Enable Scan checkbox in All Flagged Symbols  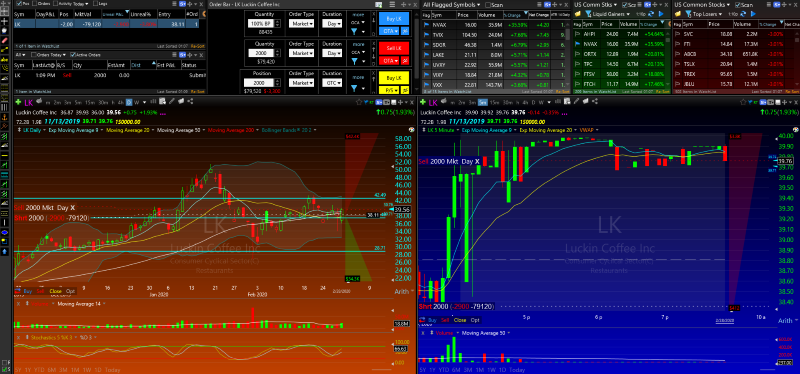pos(488,5)
